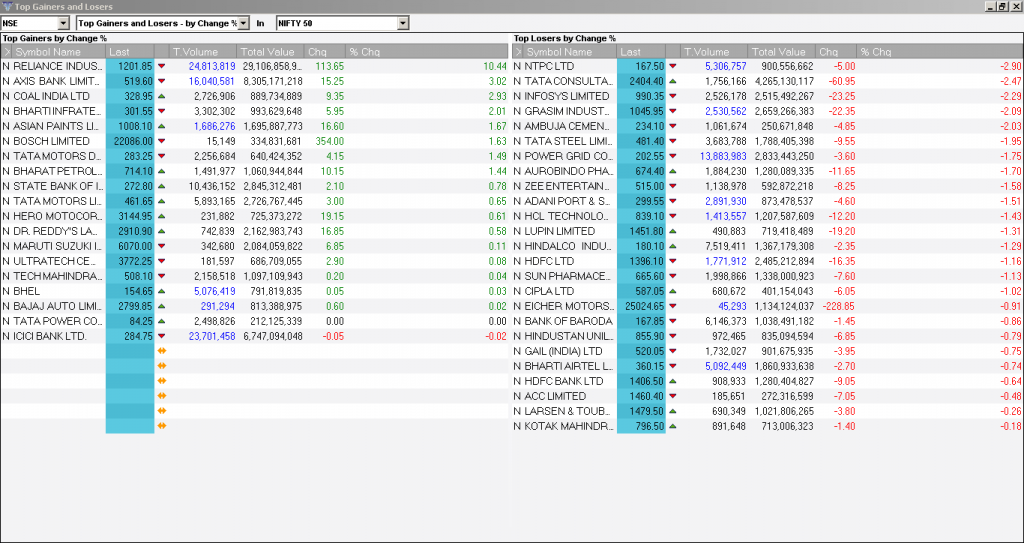Click the up arrow beside COAL INDIA price

[x=162, y=96]
